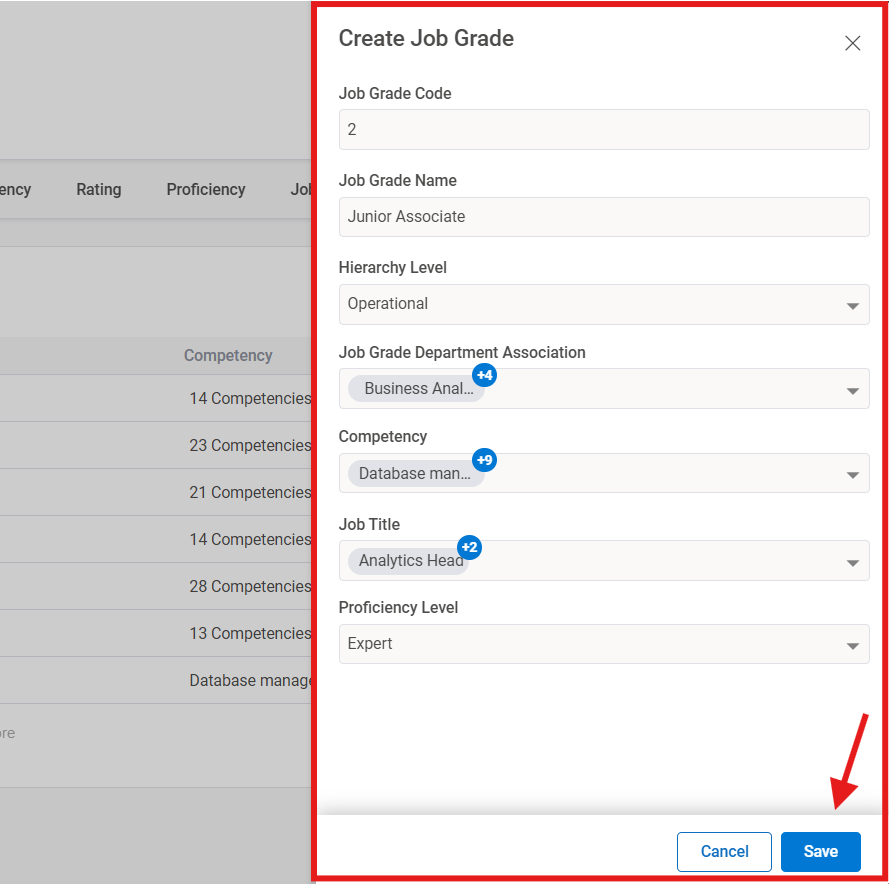Select the Database man... competency chip

(412, 473)
